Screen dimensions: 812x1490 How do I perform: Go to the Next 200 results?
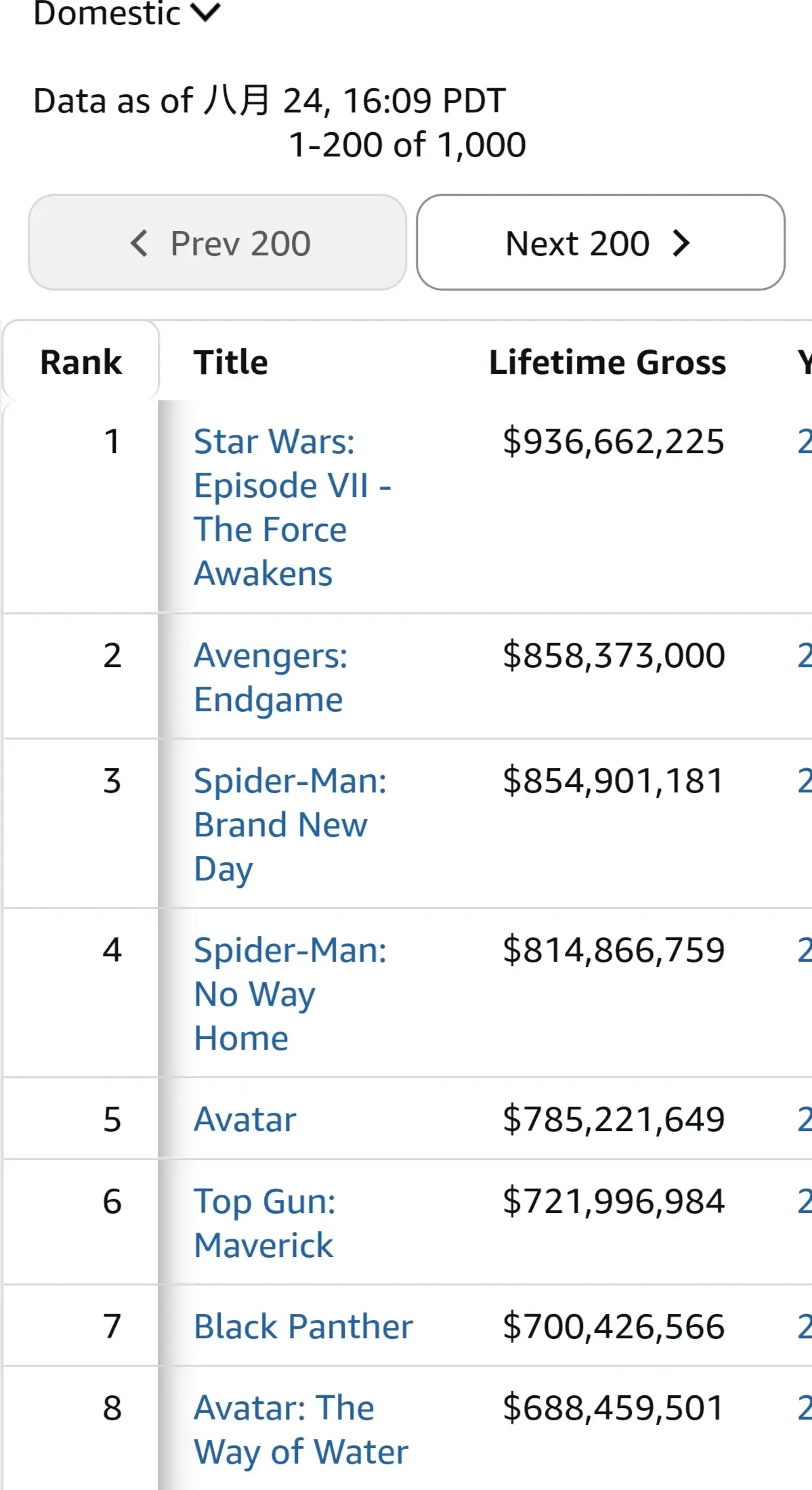tap(601, 242)
